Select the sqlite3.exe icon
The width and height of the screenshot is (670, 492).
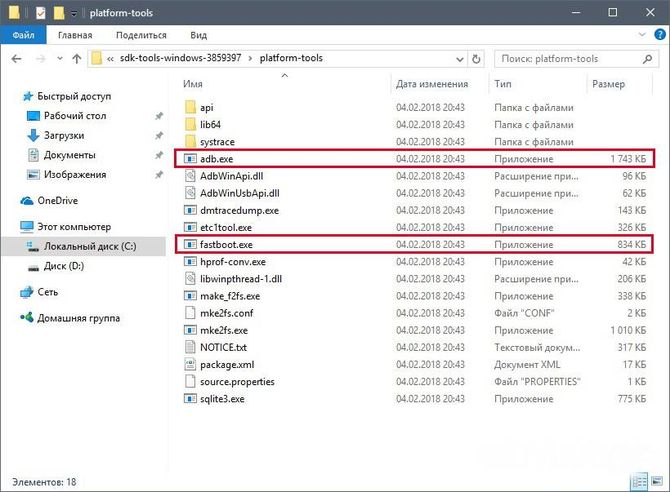190,398
